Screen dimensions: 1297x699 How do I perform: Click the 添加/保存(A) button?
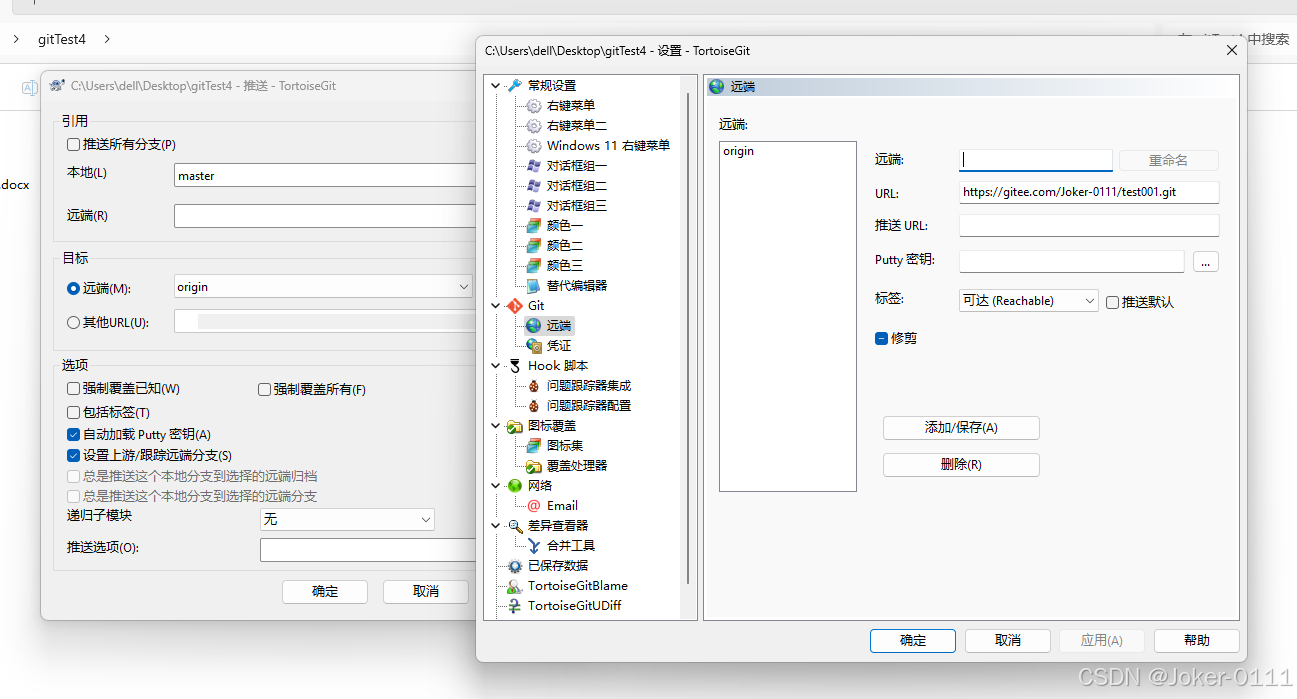[x=960, y=428]
